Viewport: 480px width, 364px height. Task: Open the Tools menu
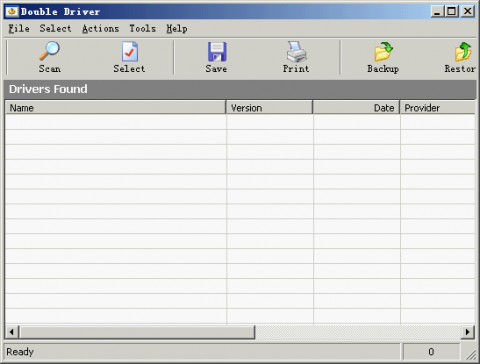[143, 29]
